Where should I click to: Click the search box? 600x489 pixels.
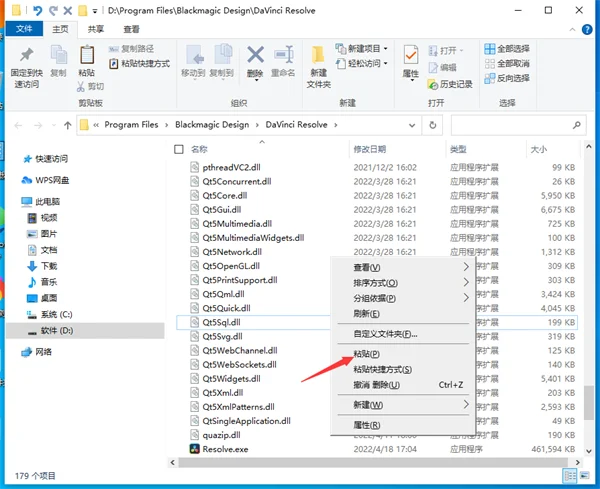(x=518, y=125)
